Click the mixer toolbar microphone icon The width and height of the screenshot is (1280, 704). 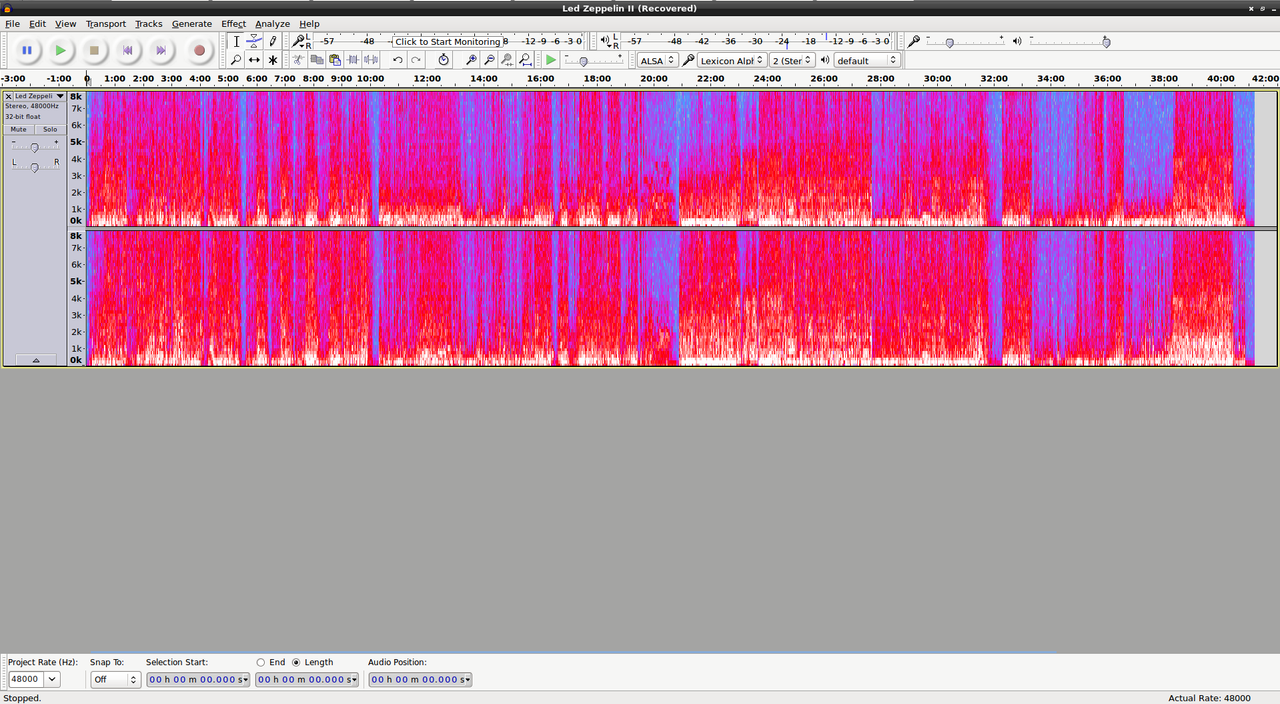point(913,41)
